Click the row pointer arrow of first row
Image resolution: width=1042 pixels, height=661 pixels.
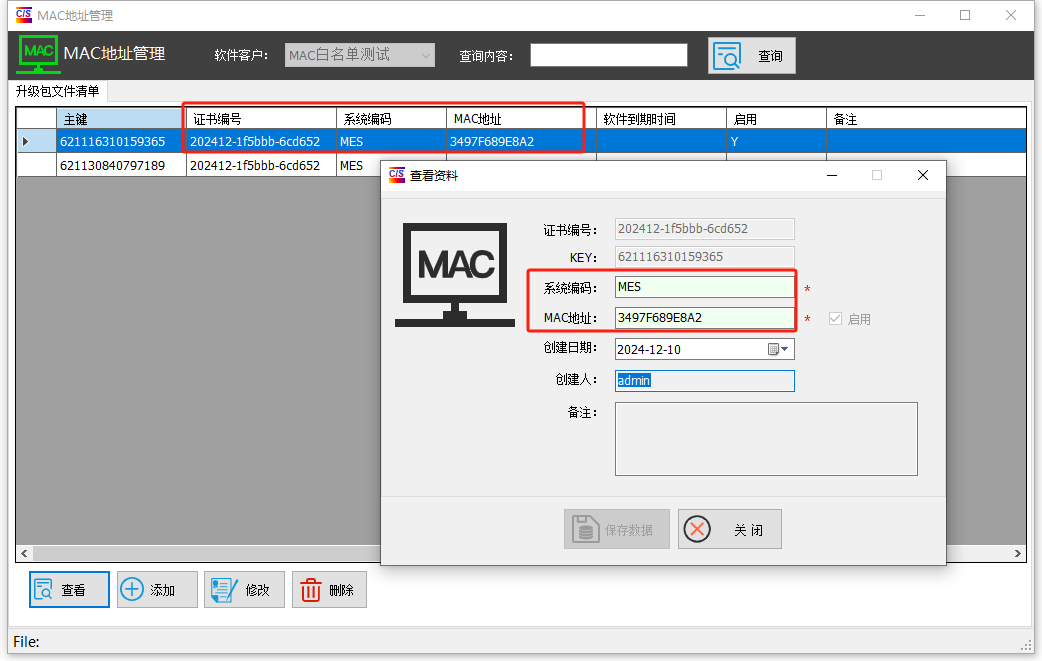tap(25, 142)
